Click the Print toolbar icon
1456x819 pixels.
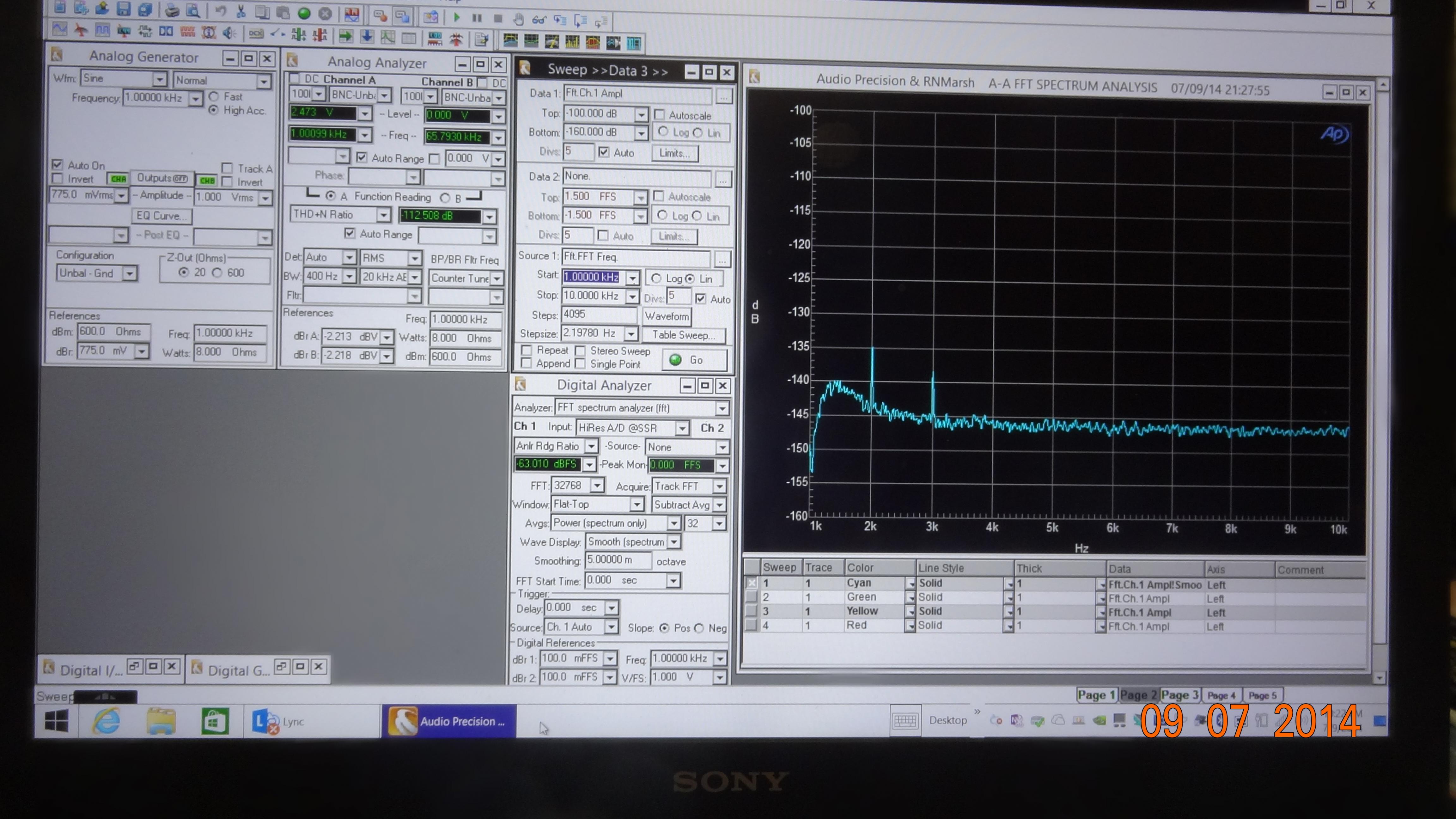coord(172,9)
